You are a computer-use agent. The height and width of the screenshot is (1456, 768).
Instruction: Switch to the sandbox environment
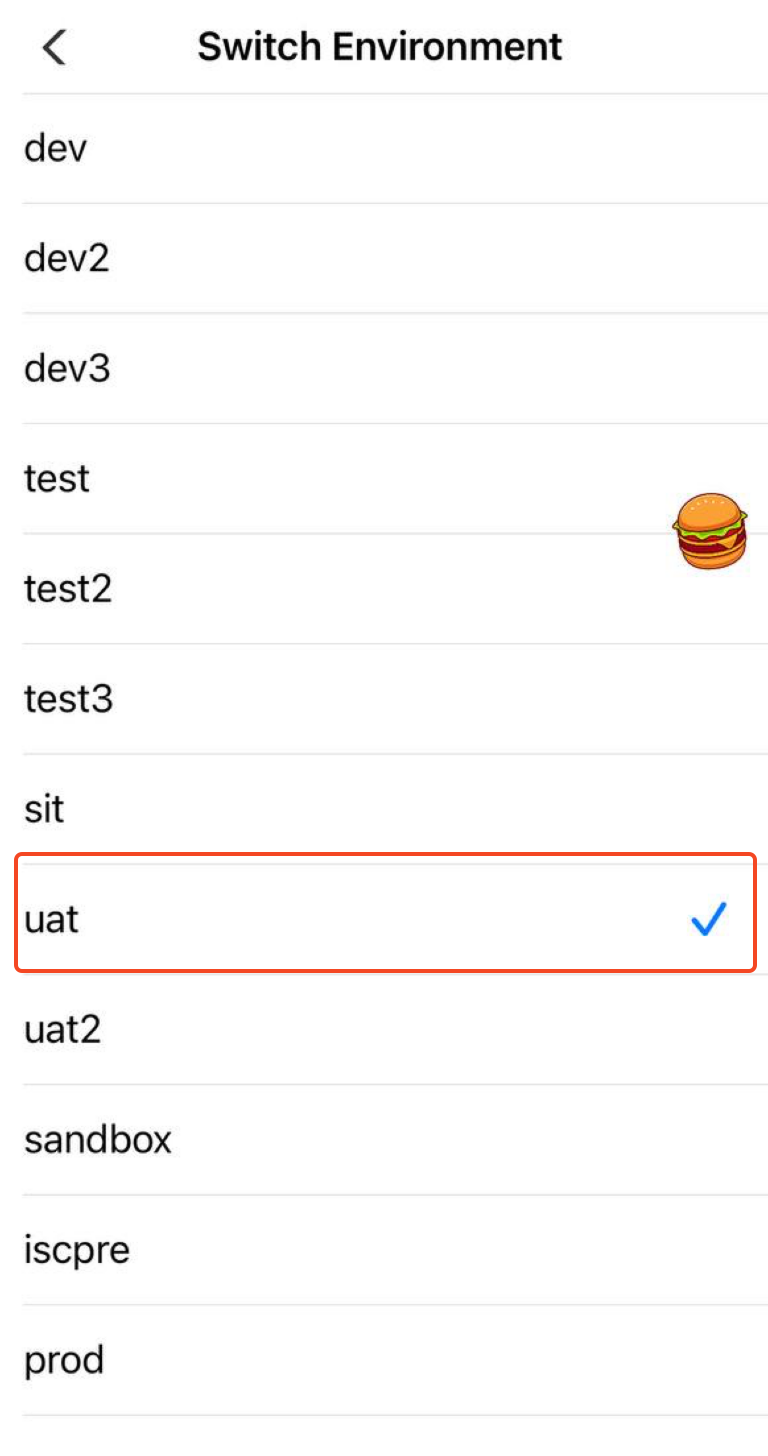point(98,1139)
